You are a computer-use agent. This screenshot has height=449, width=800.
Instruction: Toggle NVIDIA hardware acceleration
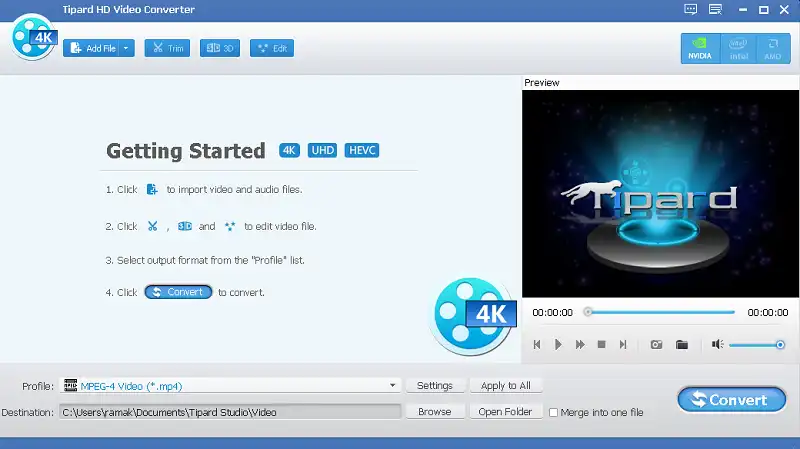pyautogui.click(x=700, y=48)
